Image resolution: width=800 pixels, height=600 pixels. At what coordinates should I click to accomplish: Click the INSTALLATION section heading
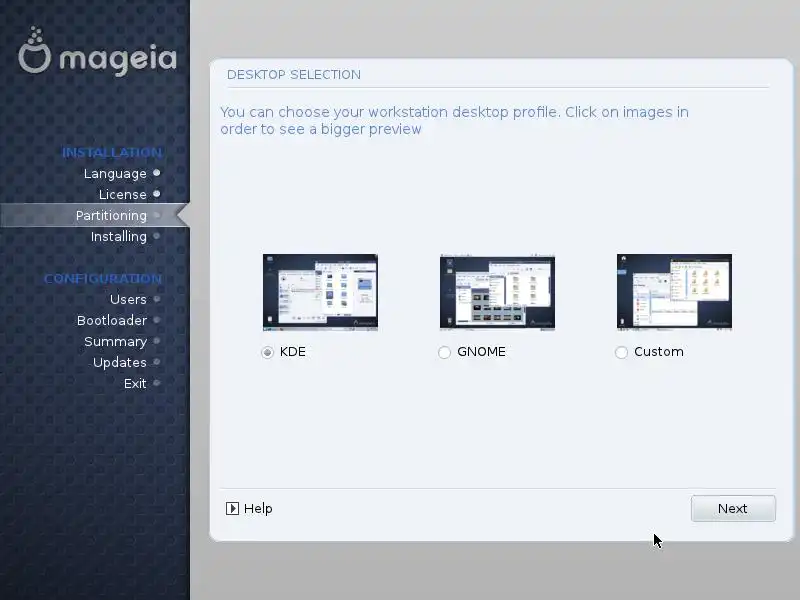112,152
